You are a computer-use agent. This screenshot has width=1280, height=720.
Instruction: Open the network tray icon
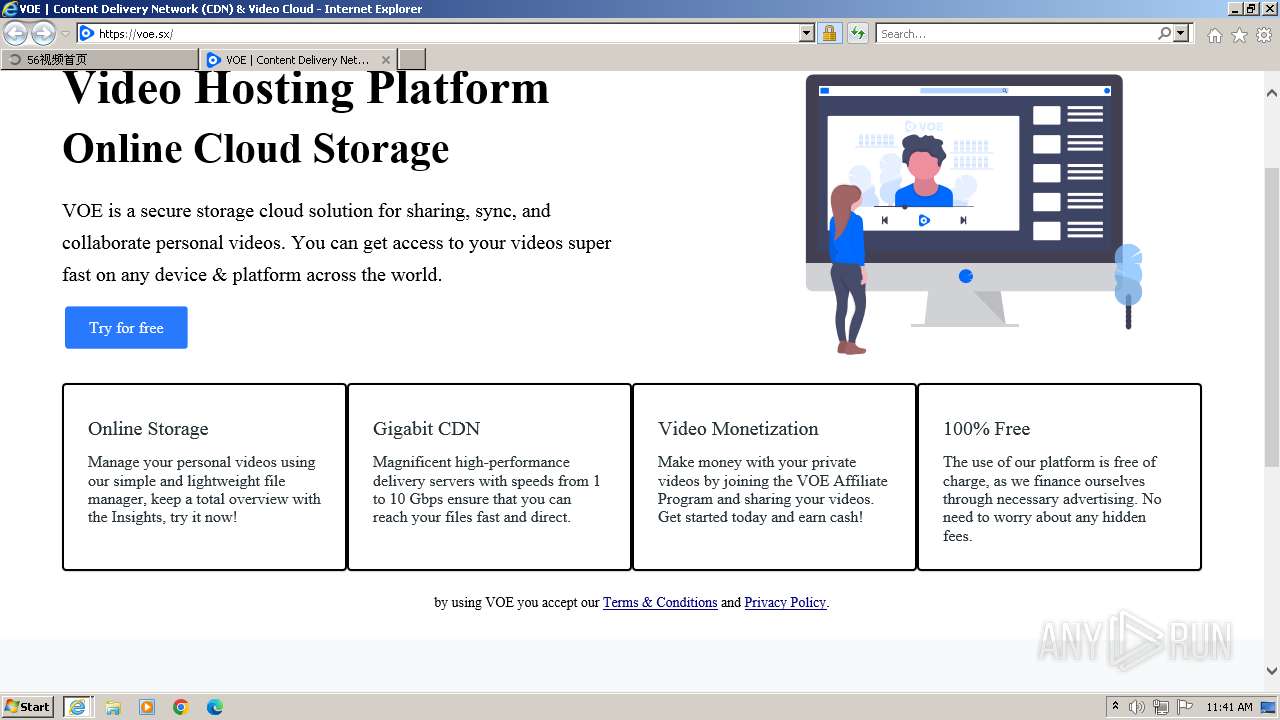[1161, 707]
